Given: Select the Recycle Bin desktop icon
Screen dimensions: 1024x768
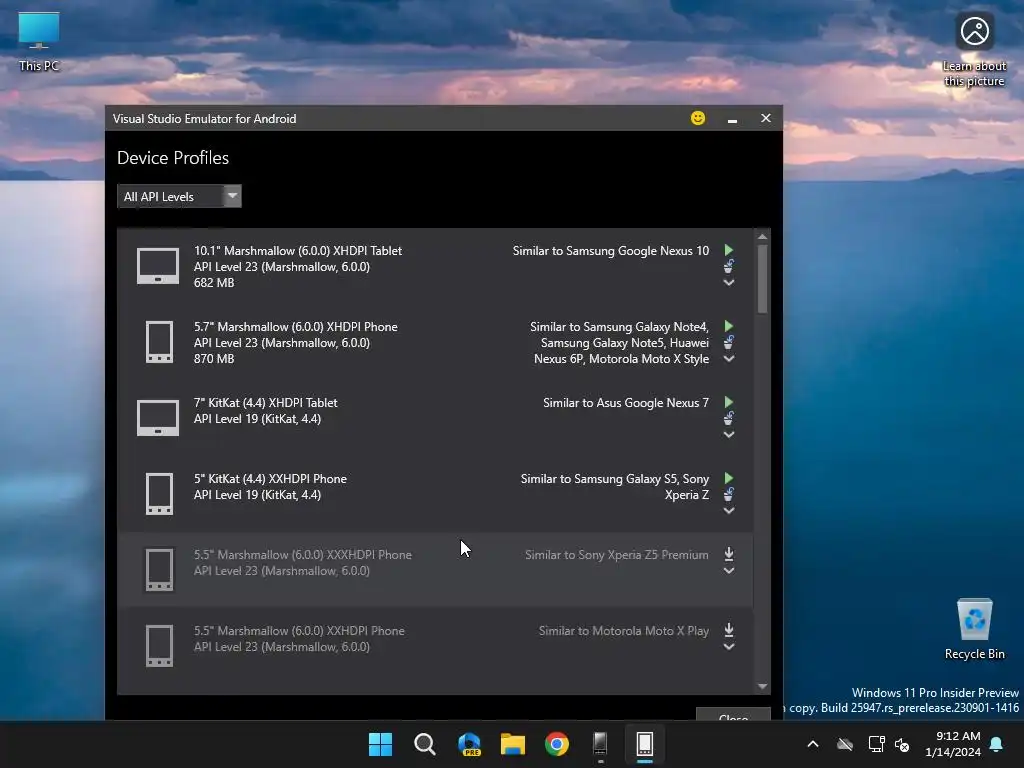Looking at the screenshot, I should point(974,630).
